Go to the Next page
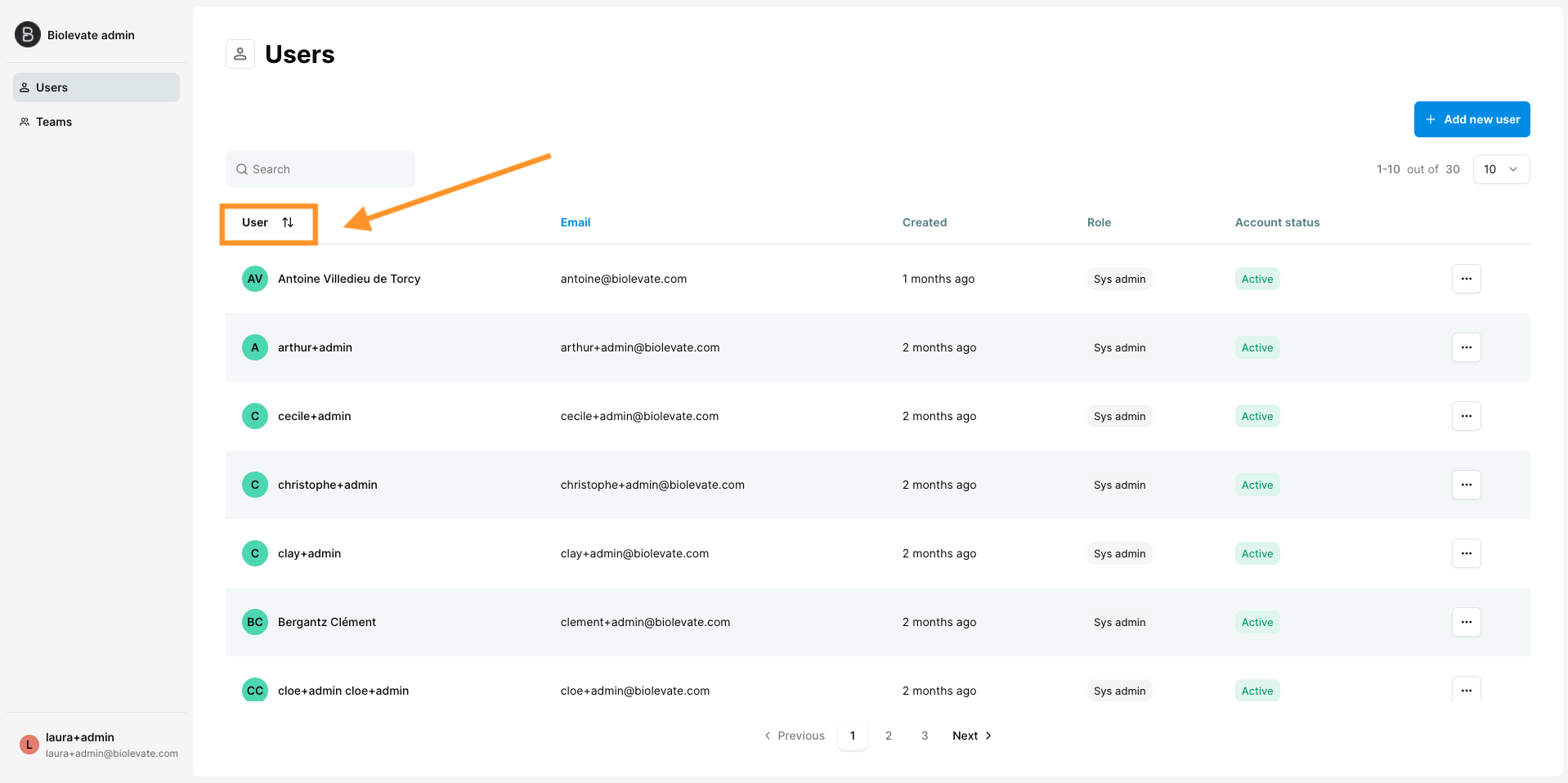The height and width of the screenshot is (783, 1568). 972,736
